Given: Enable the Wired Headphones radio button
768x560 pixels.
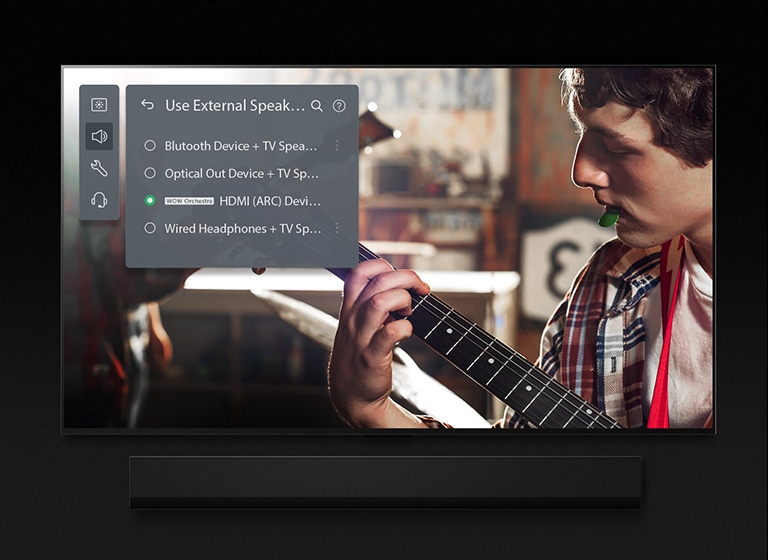Looking at the screenshot, I should tap(150, 228).
